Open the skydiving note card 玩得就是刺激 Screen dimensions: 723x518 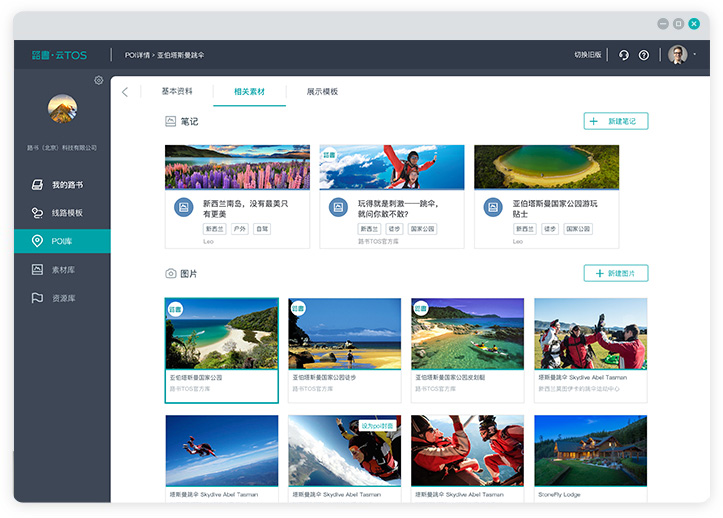[x=392, y=197]
